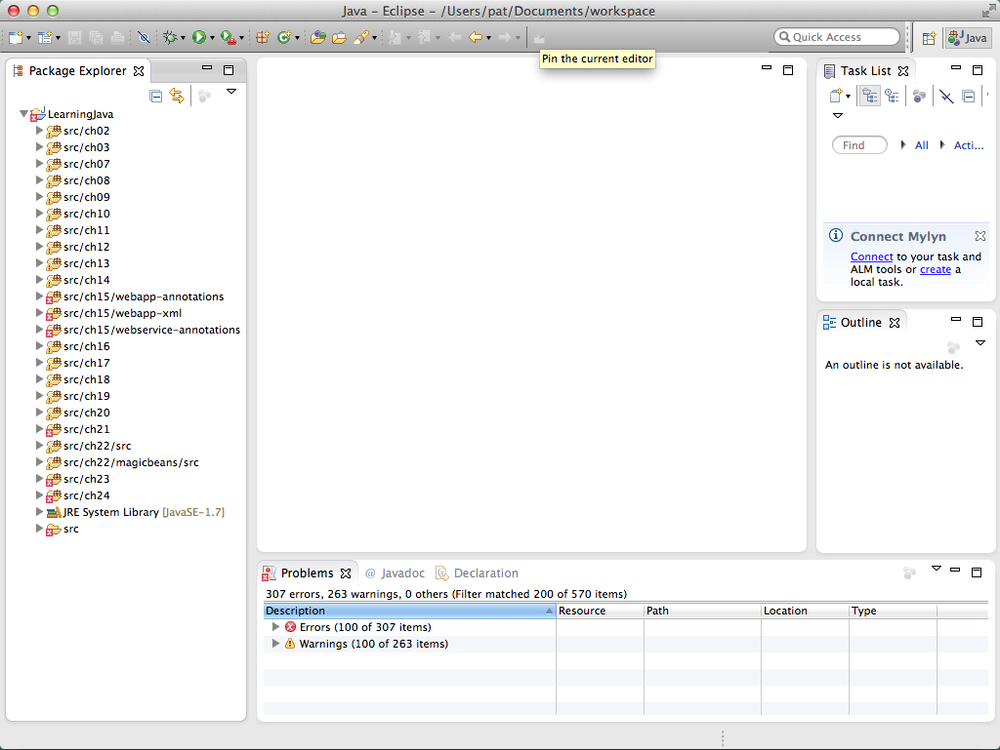The width and height of the screenshot is (1000, 750).
Task: Expand the Errors (100 of 307 items) group
Action: (x=276, y=627)
